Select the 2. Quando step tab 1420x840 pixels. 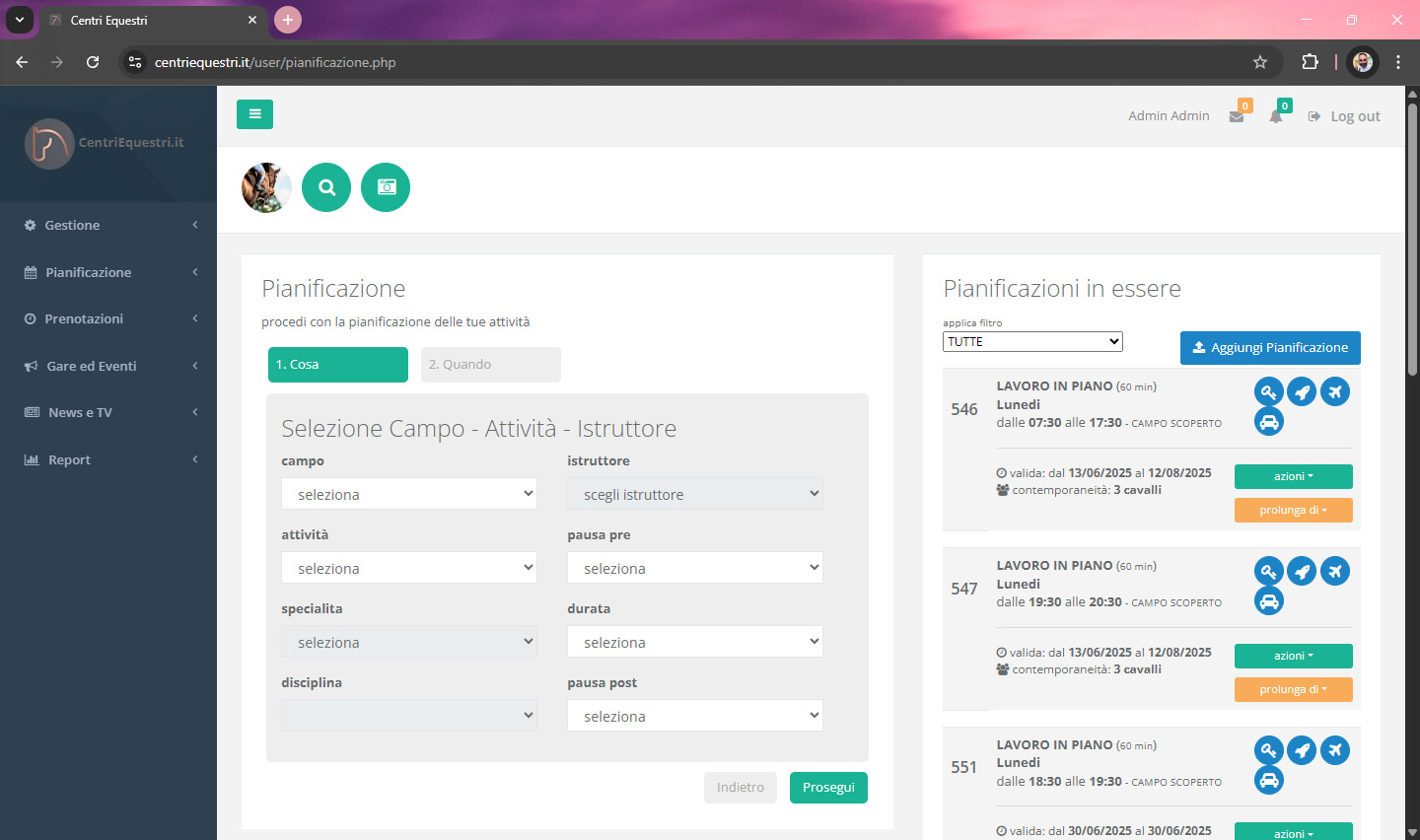(x=491, y=365)
